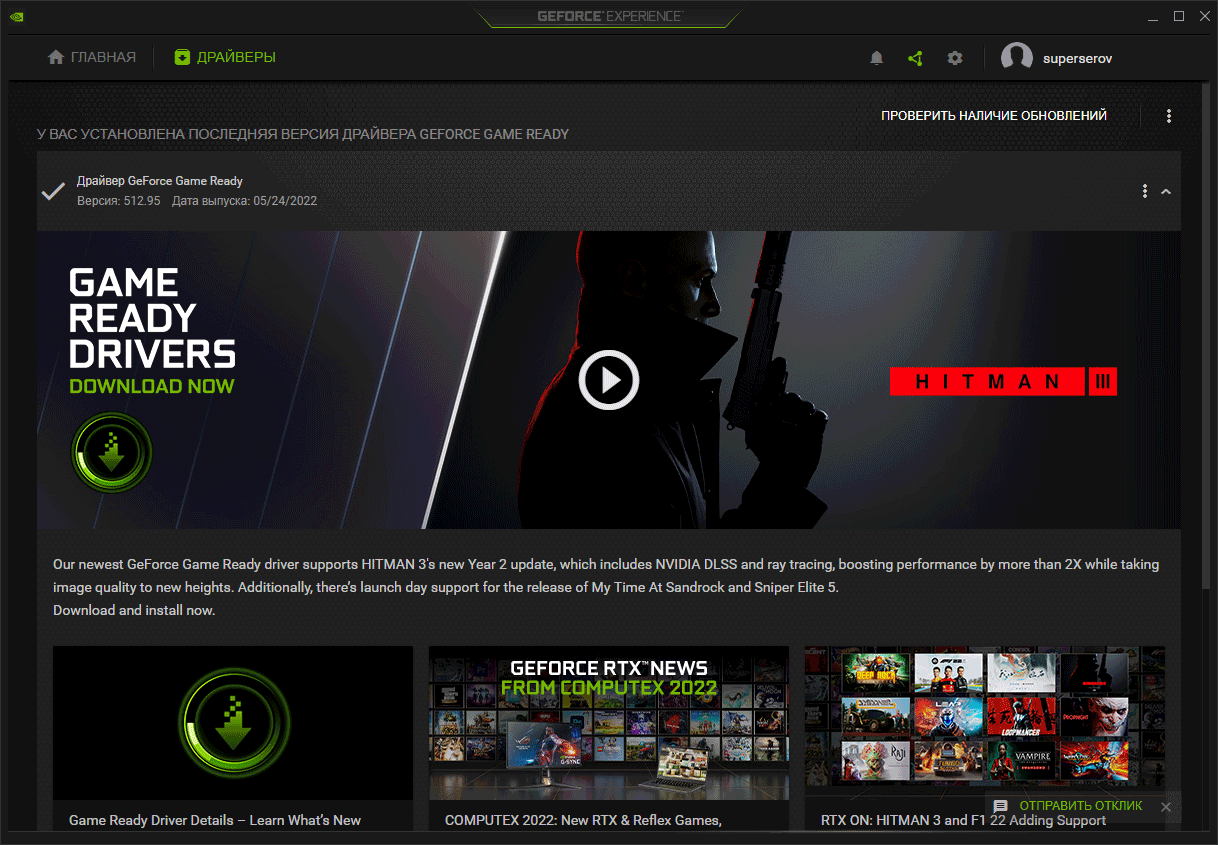The height and width of the screenshot is (845, 1218).
Task: Click the Game Ready Driver Details link
Action: (x=215, y=820)
